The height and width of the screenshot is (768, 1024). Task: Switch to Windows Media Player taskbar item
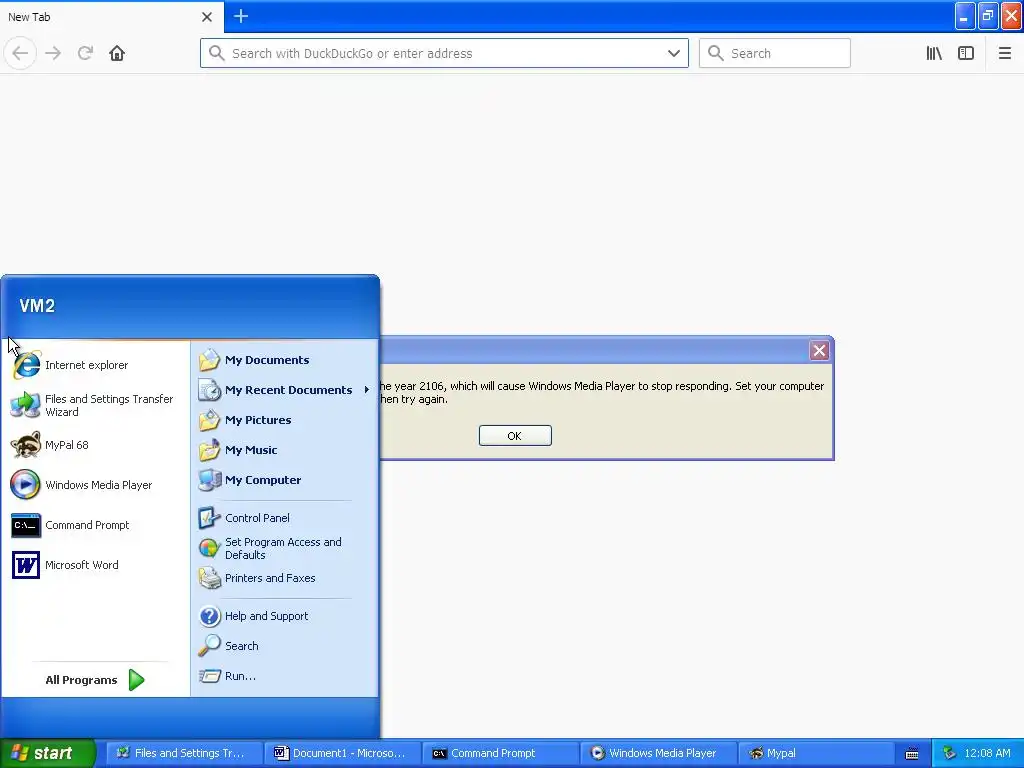658,753
